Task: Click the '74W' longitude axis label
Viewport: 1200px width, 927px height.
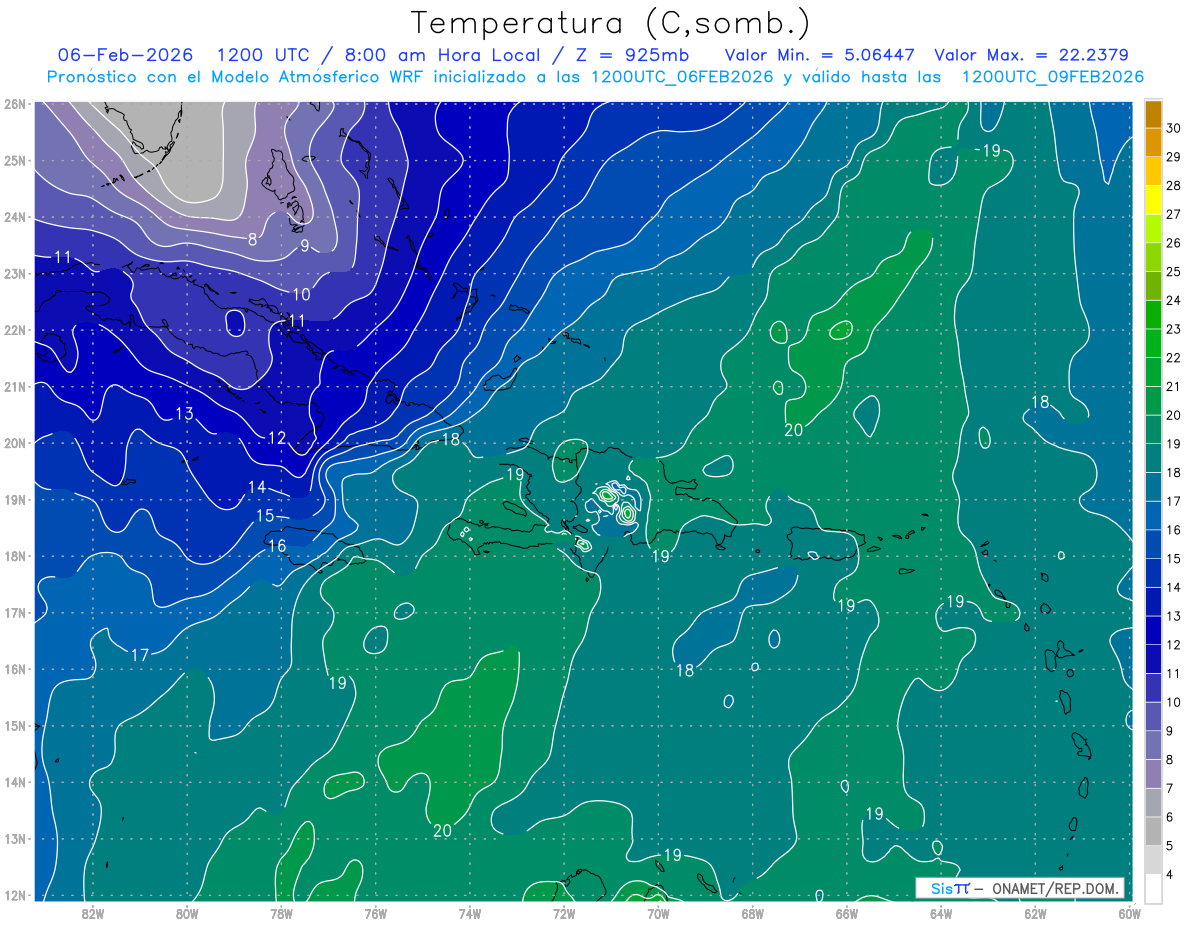Action: (x=469, y=913)
